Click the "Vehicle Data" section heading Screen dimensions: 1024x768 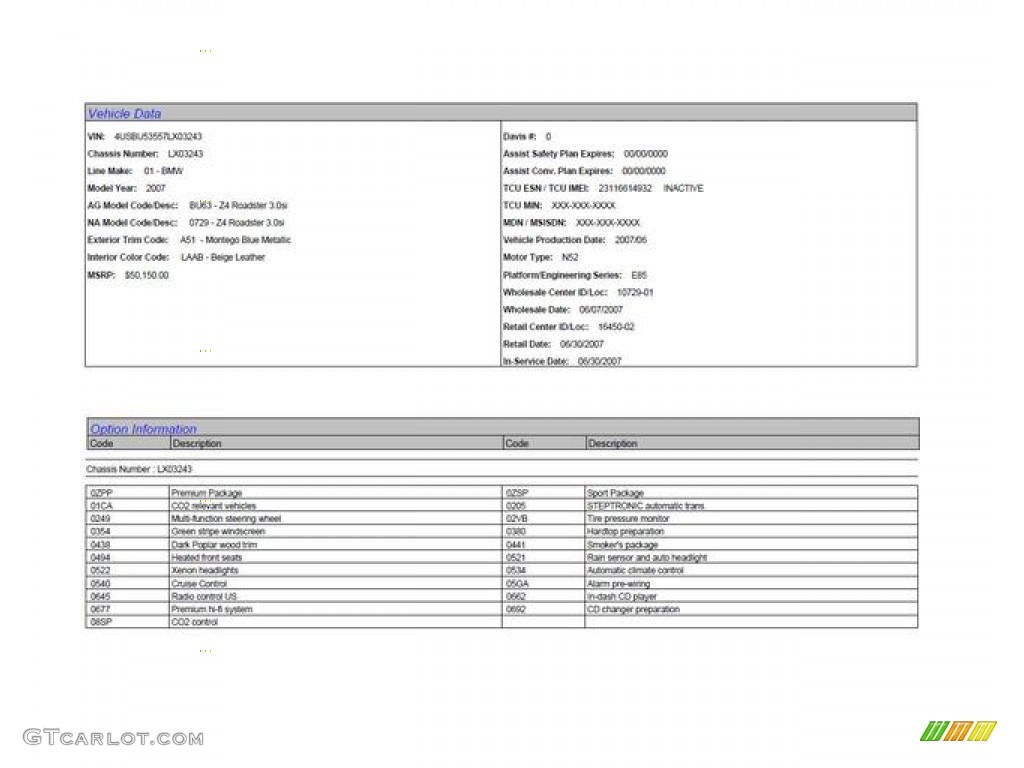[124, 114]
